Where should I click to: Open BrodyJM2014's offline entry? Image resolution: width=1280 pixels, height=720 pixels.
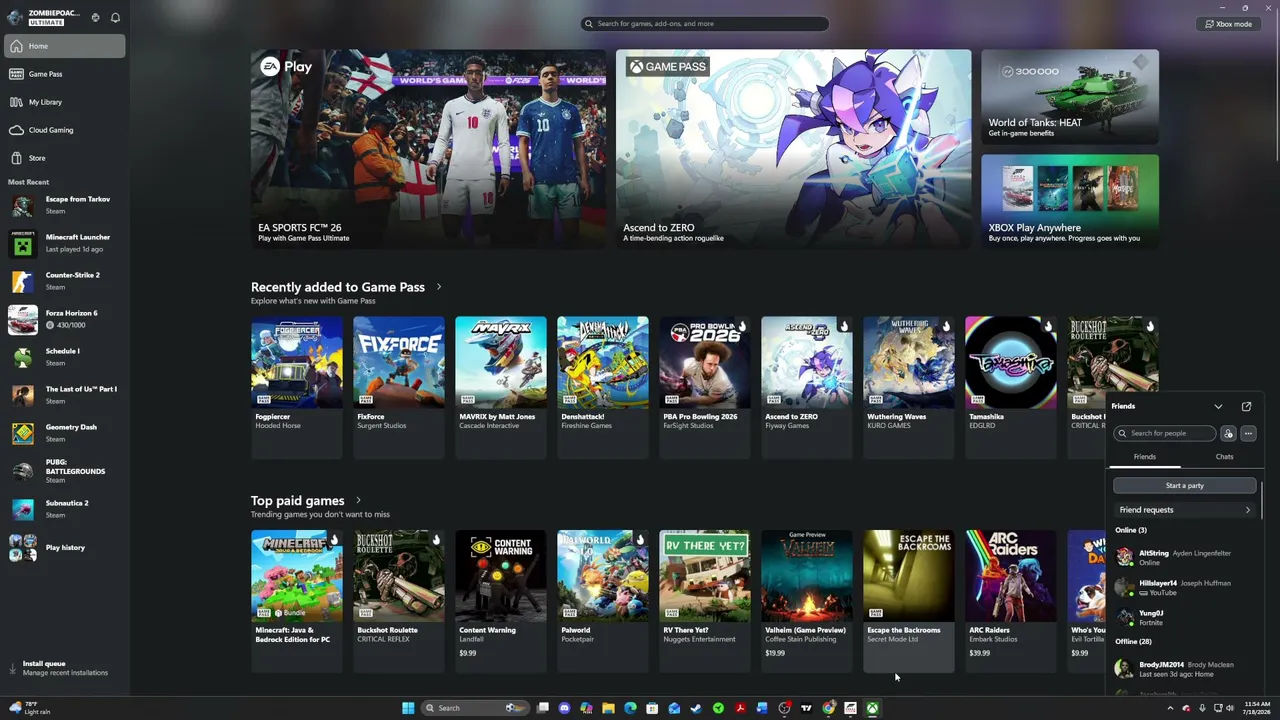pos(1185,669)
